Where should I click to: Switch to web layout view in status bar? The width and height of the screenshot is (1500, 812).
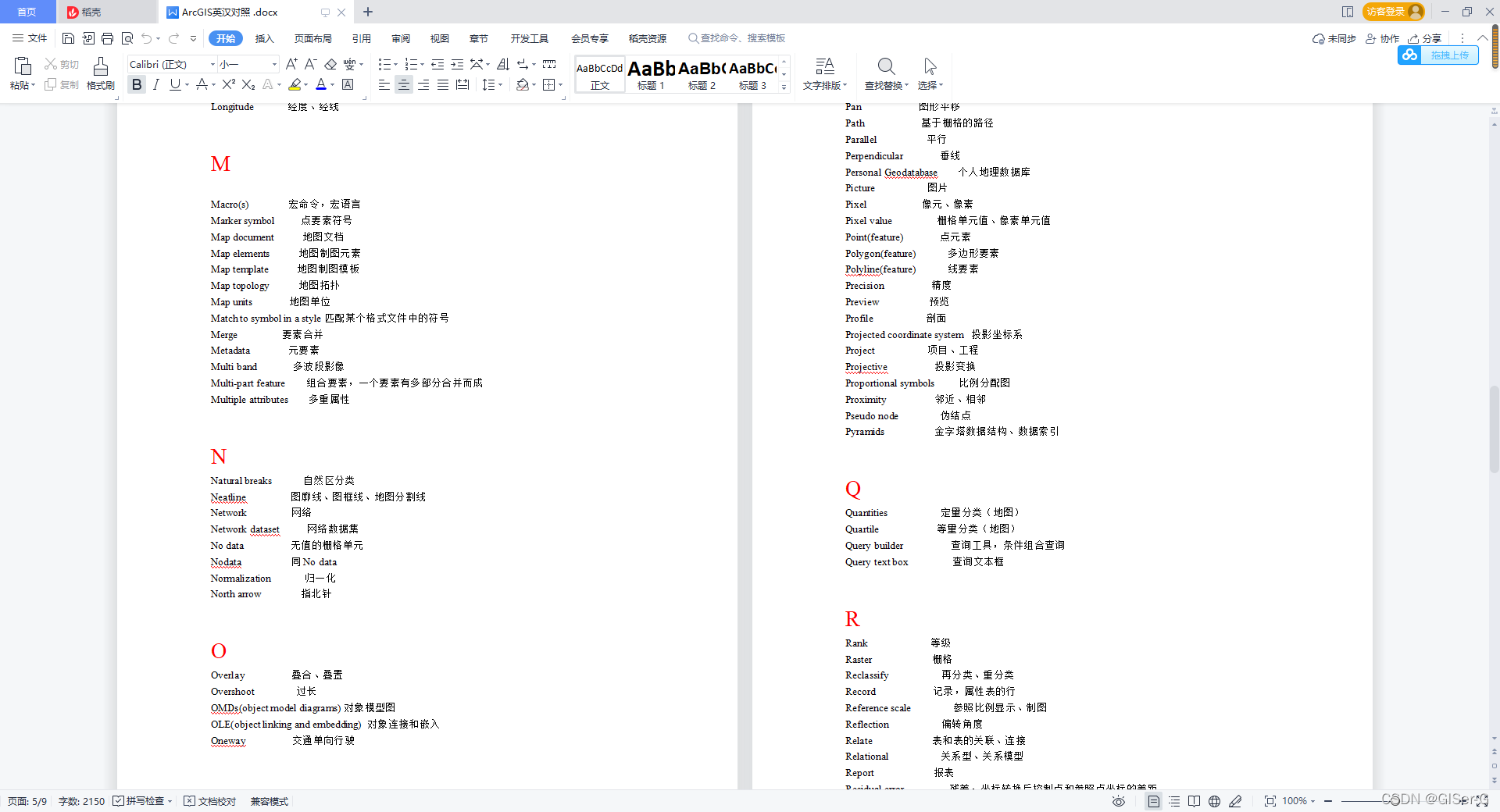click(x=1214, y=801)
